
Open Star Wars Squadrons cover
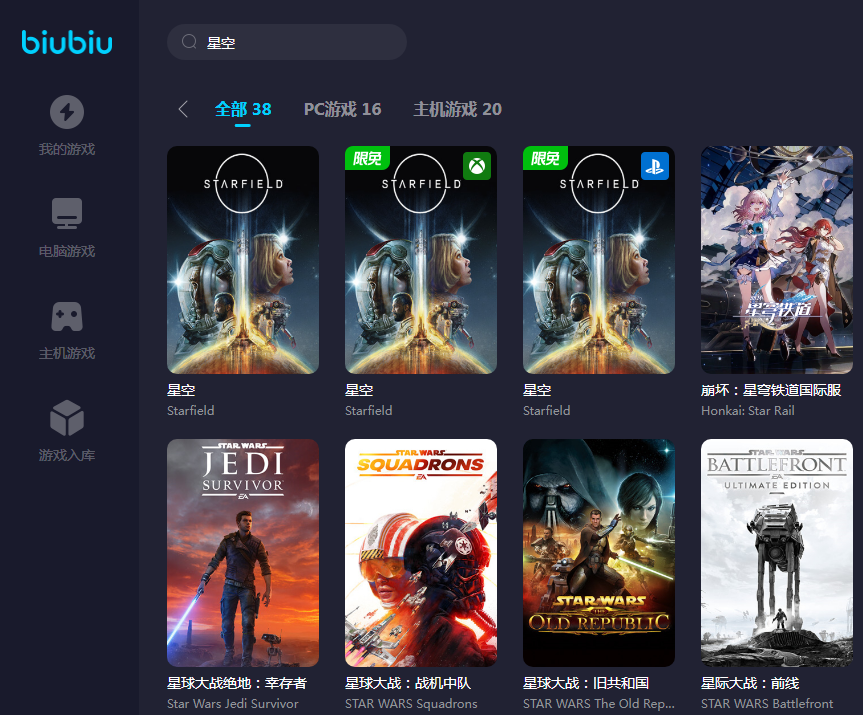[421, 553]
